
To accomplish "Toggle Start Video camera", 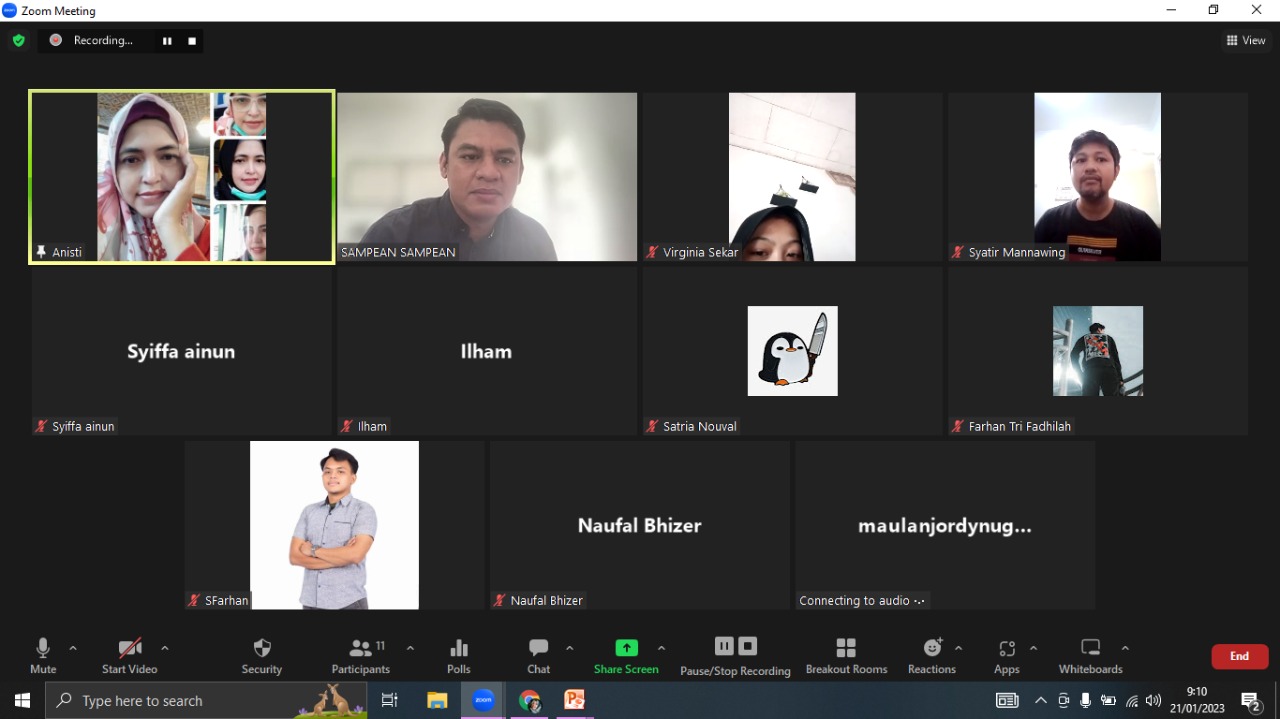I will click(x=129, y=655).
